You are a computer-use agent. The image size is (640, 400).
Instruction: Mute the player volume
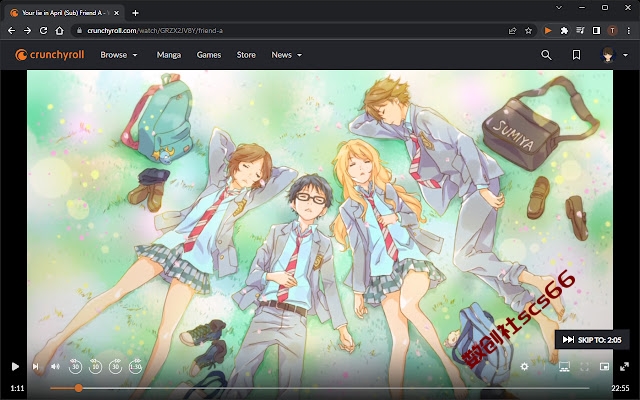coord(55,367)
